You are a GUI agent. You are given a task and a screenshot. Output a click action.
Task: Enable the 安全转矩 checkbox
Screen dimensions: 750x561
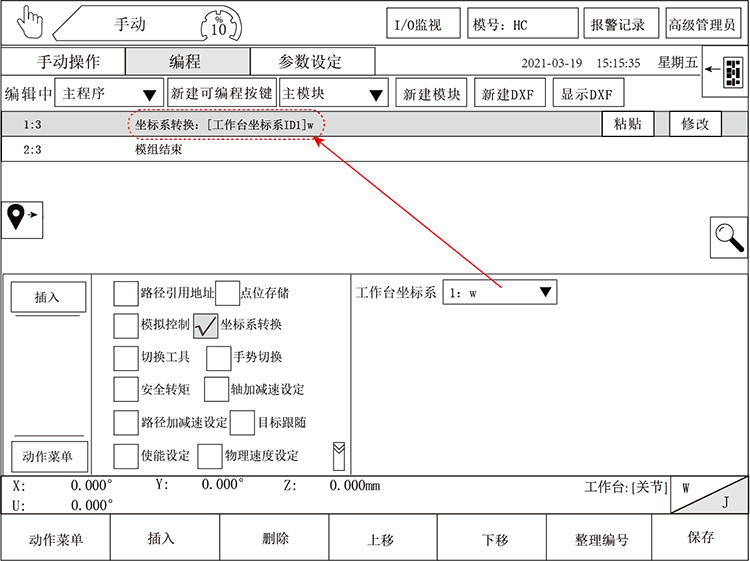pos(125,389)
